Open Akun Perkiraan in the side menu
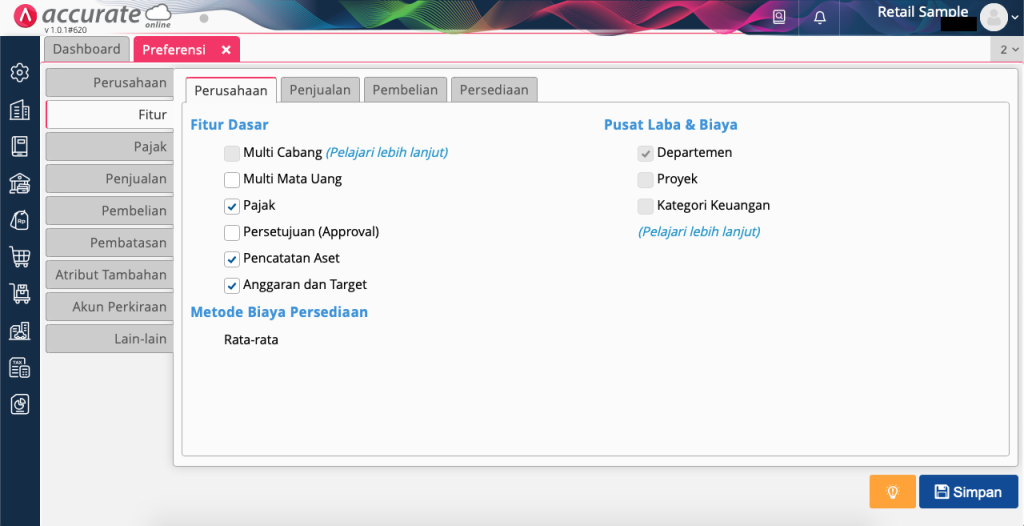Viewport: 1024px width, 526px height. [x=110, y=307]
